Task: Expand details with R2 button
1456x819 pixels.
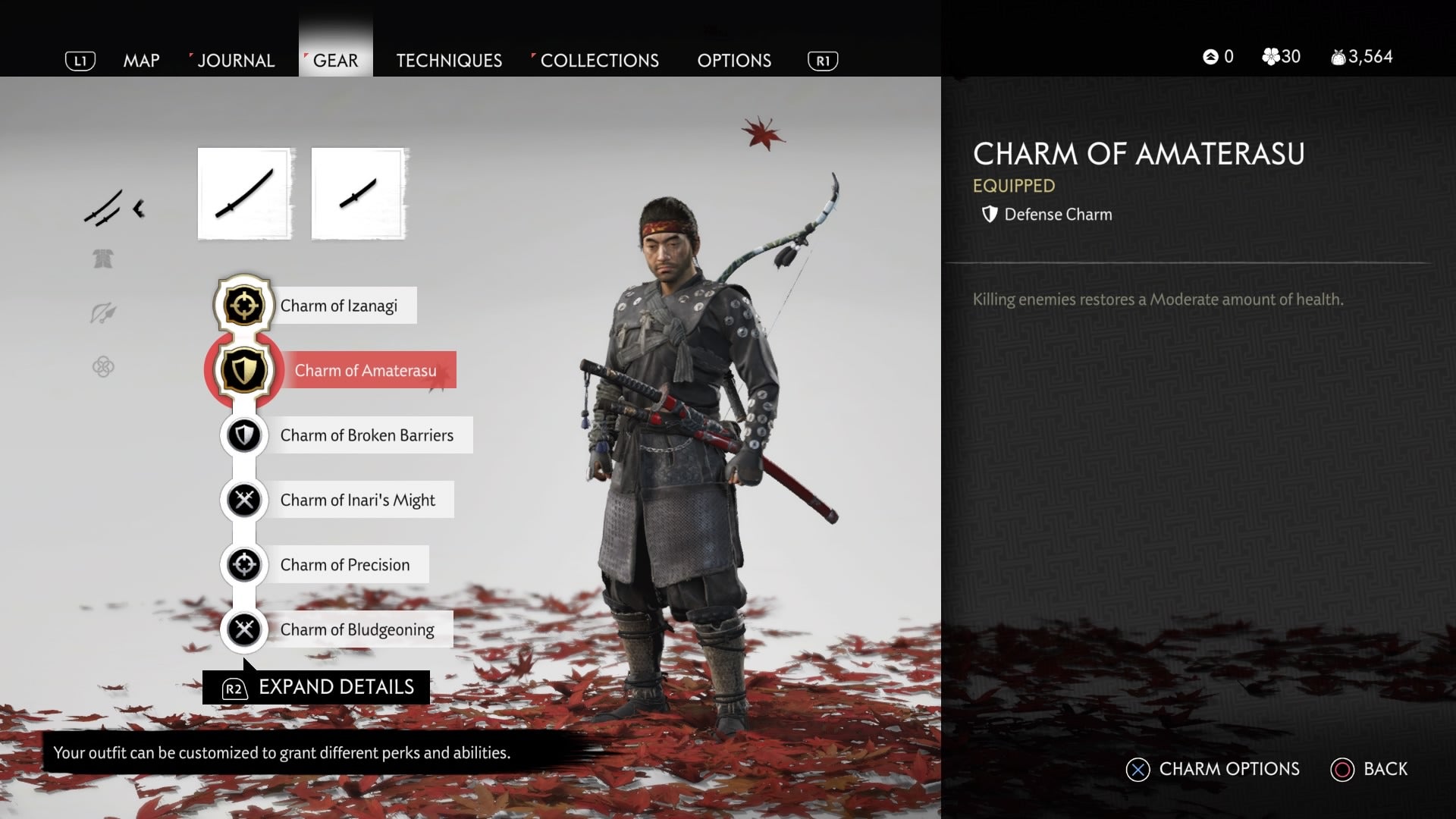Action: coord(316,687)
